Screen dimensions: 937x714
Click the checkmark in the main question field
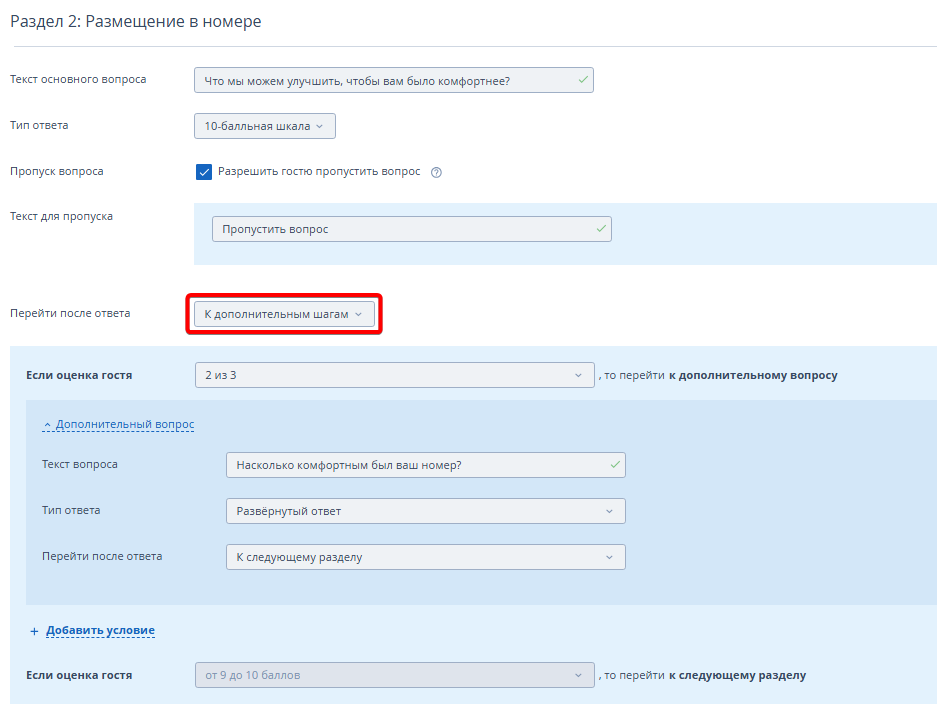pos(582,80)
